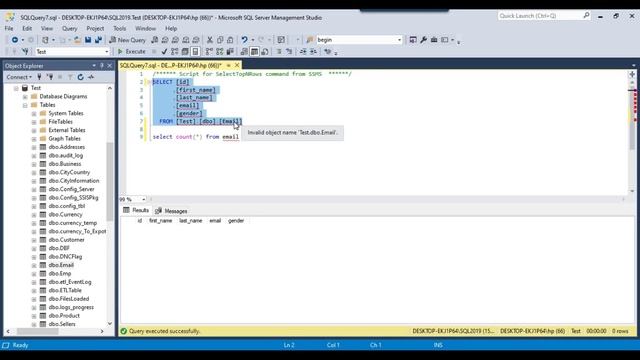Viewport: 640px width, 360px height.
Task: Select dbo.Currency table in tree
Action: (x=65, y=215)
